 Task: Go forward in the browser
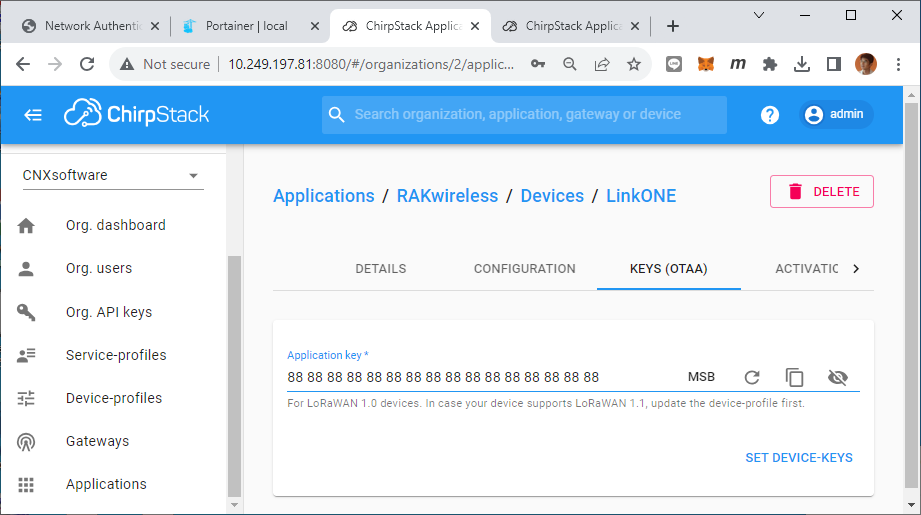(55, 64)
